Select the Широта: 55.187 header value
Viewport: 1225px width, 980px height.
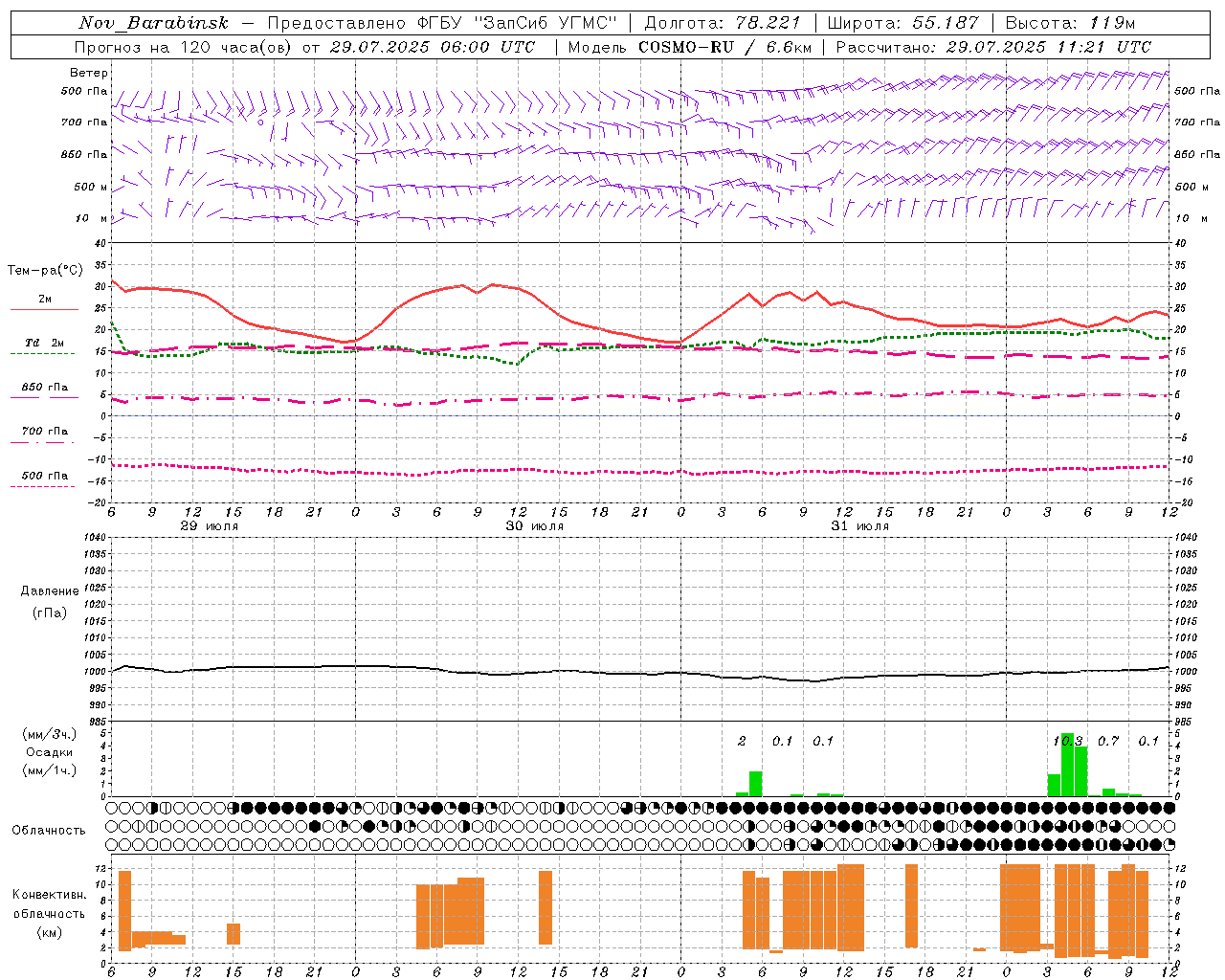tap(903, 23)
